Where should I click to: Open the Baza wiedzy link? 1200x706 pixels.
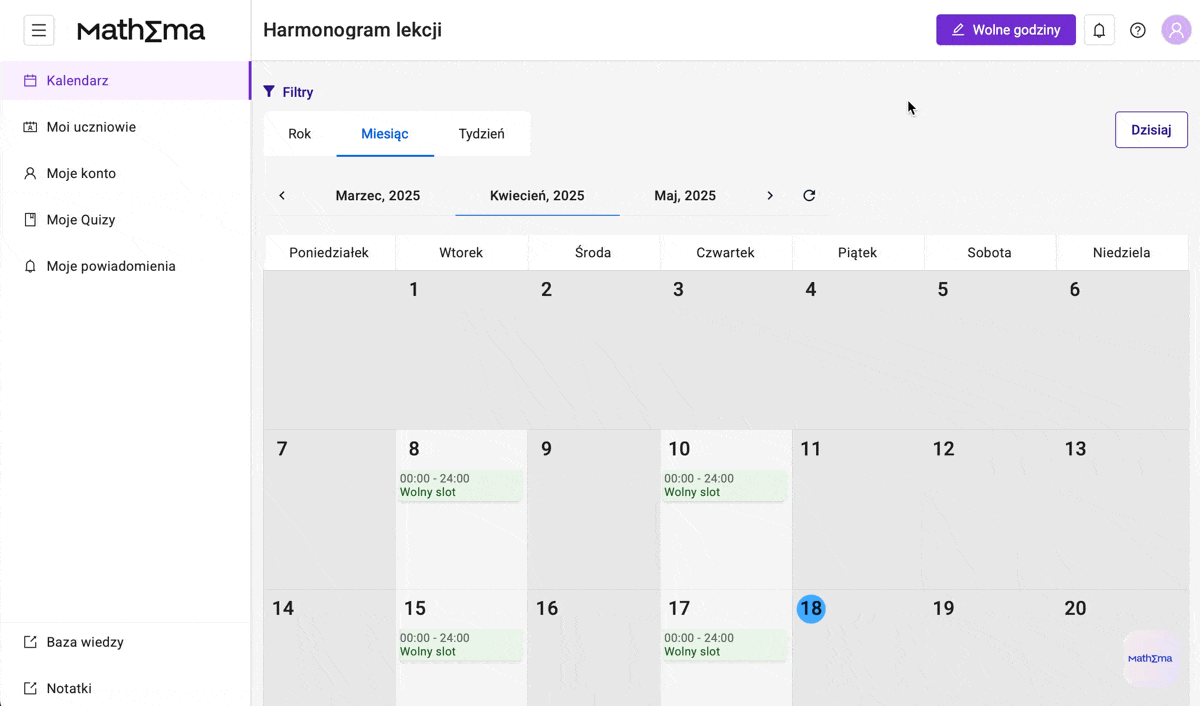(125, 642)
